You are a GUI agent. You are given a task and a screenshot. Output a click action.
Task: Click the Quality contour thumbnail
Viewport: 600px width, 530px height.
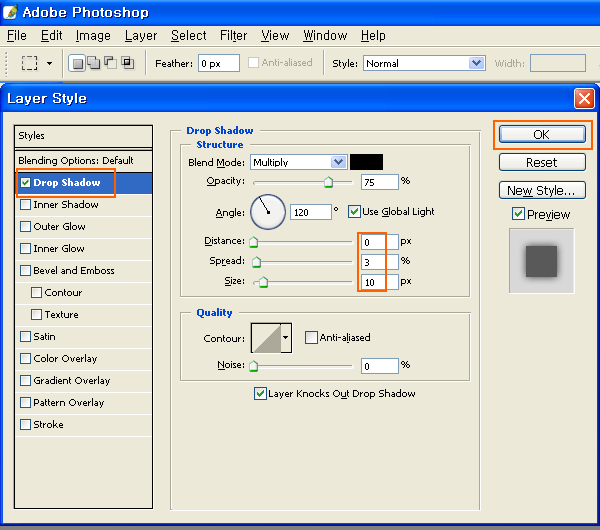click(266, 338)
